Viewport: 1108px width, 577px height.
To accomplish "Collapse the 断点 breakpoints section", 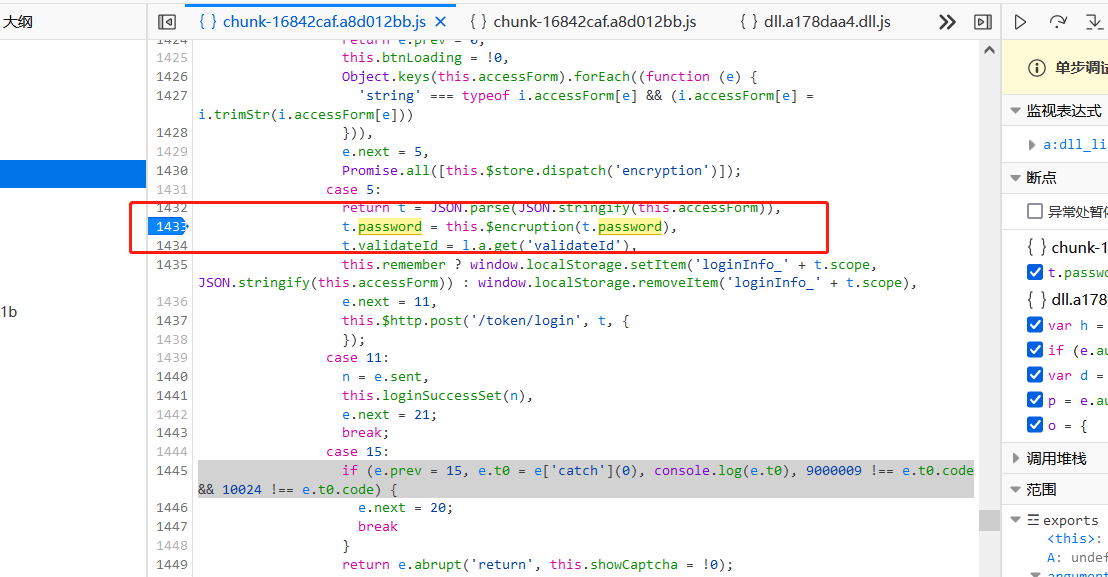I will (1015, 178).
